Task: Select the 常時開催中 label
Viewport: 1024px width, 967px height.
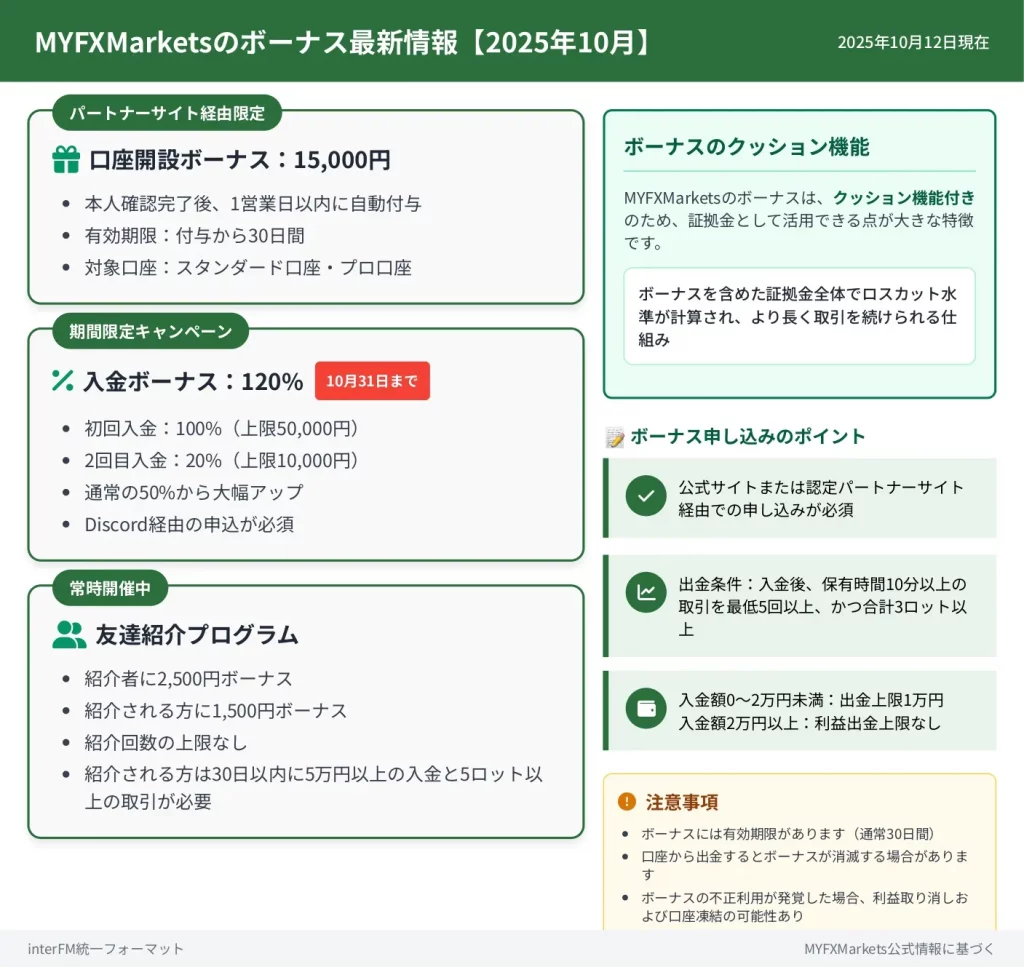Action: tap(110, 588)
